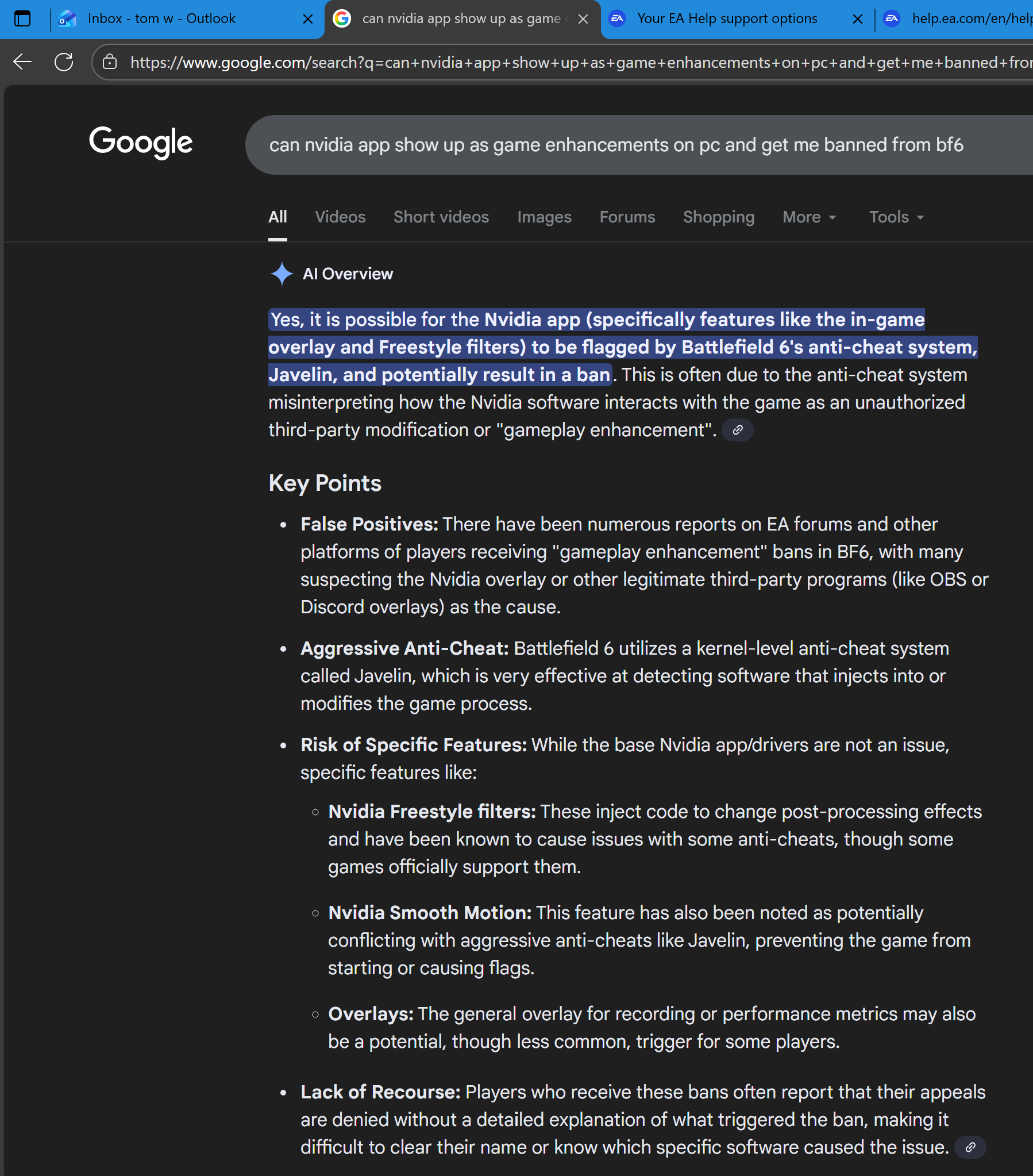Image resolution: width=1033 pixels, height=1176 pixels.
Task: Close the Google search tab
Action: [x=583, y=19]
